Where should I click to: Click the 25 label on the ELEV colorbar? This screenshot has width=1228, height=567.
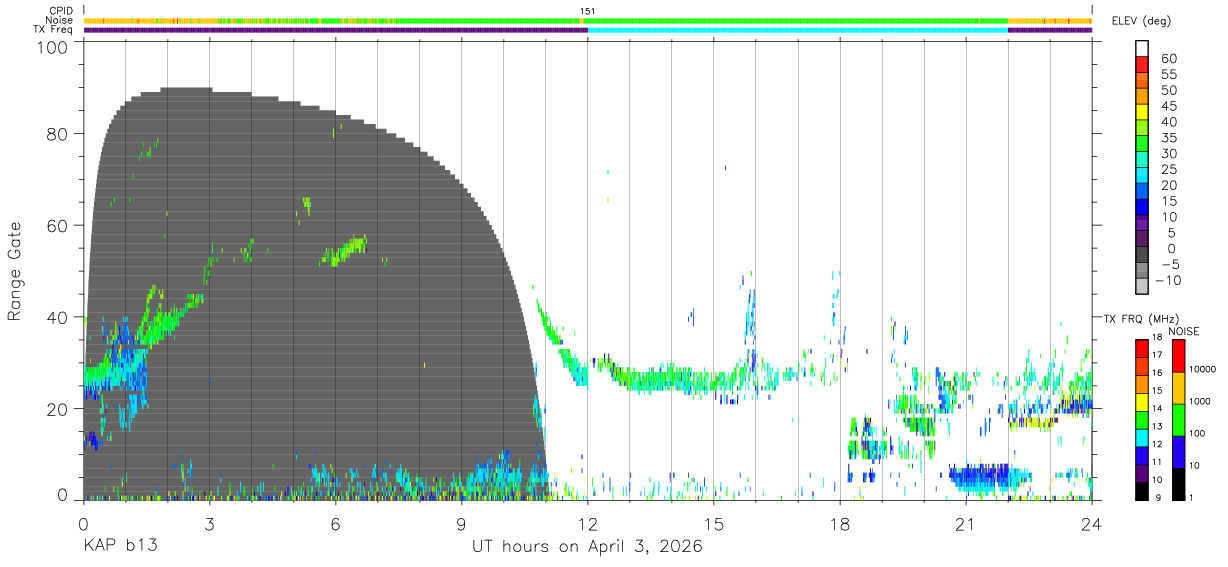(x=1169, y=169)
